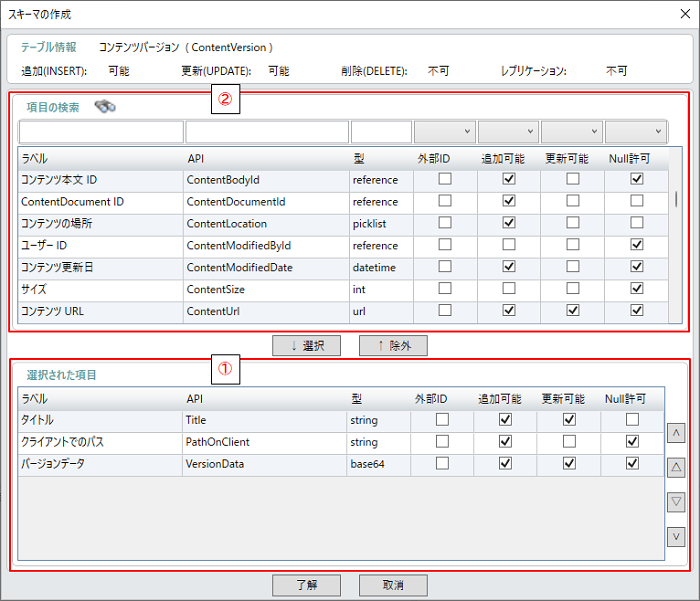Click move-to-top arrow button
The width and height of the screenshot is (700, 601).
coord(676,433)
